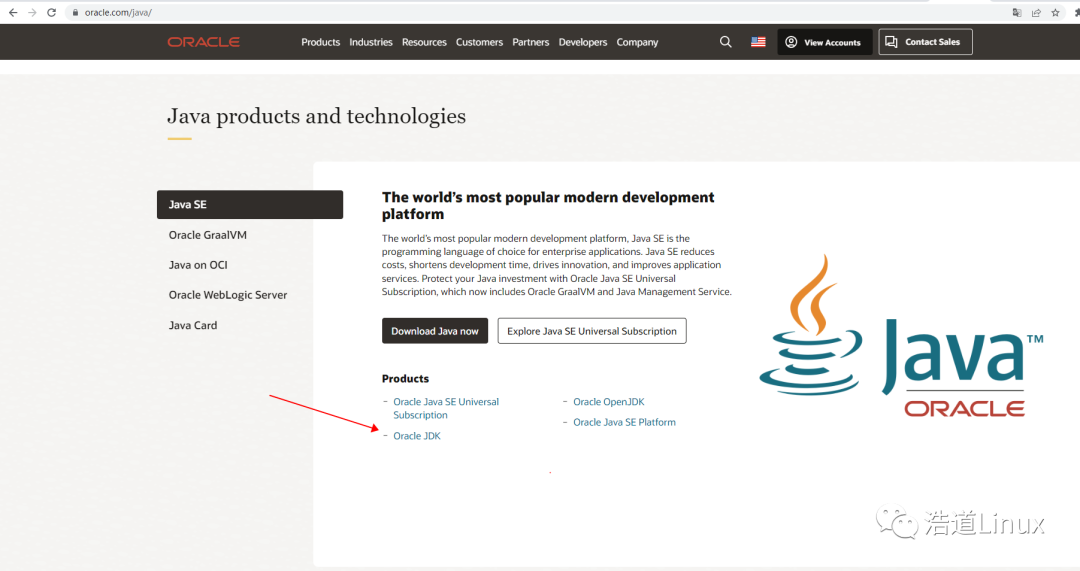
Task: Open the Oracle JDK link
Action: click(417, 436)
